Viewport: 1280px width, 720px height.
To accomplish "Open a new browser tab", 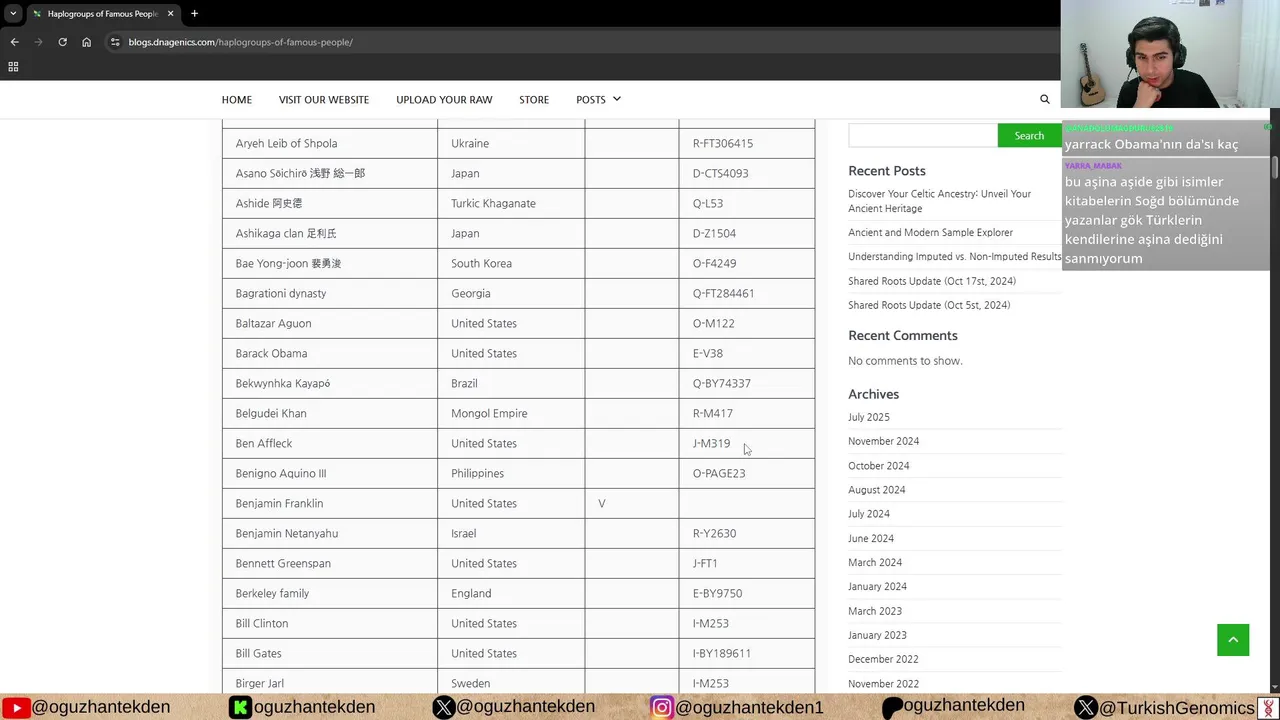I will coord(194,14).
